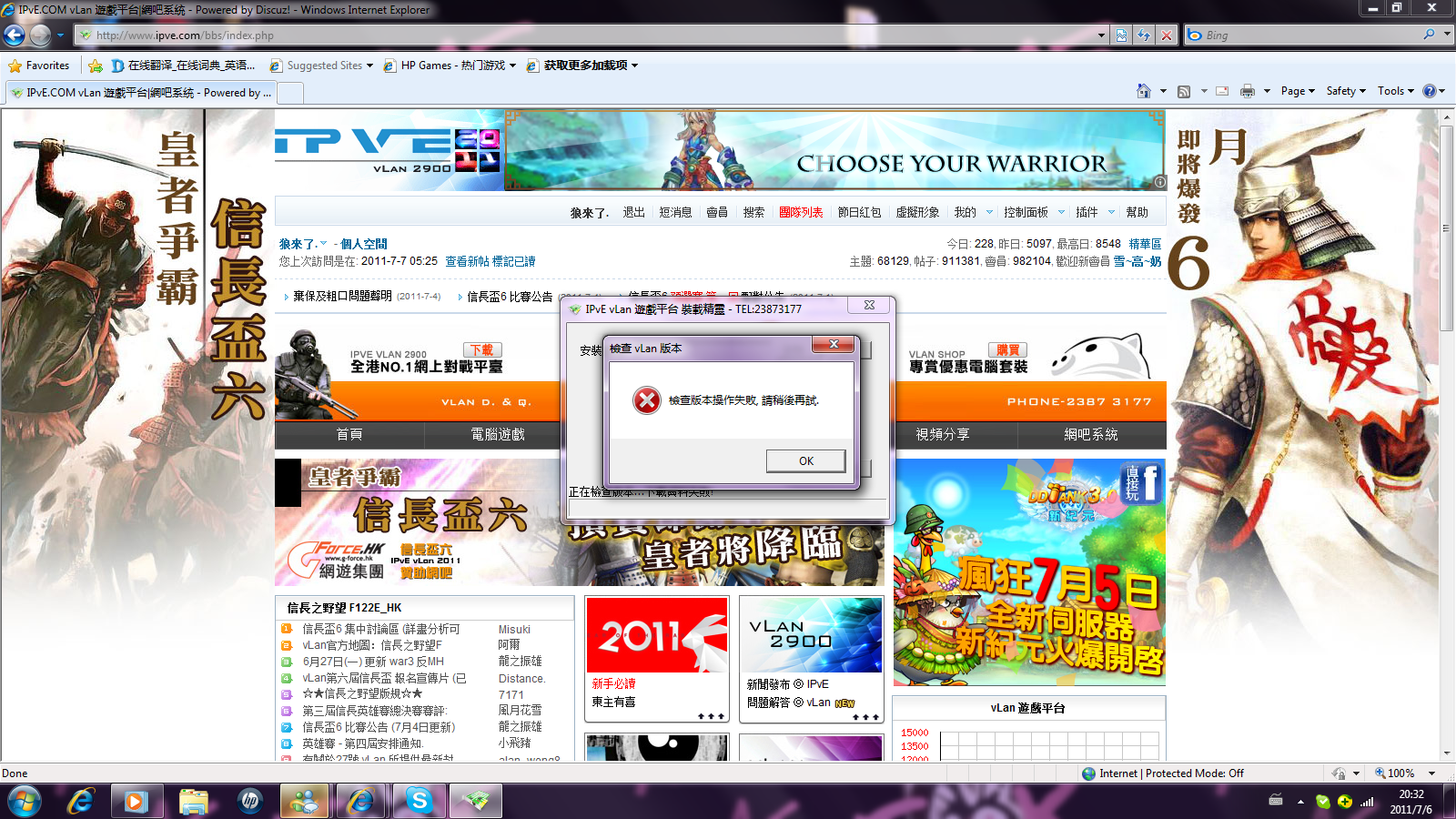Open the 網吧系統 navigation tab
The width and height of the screenshot is (1456, 819).
1091,435
